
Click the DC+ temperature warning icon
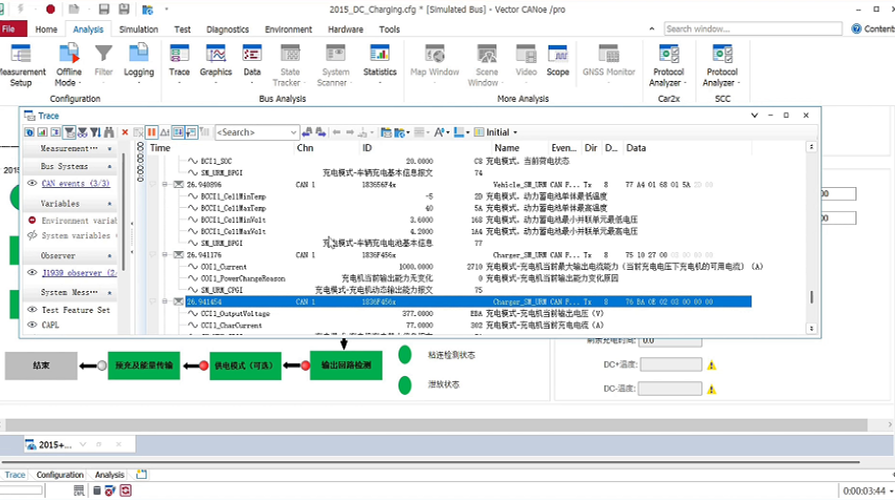711,365
